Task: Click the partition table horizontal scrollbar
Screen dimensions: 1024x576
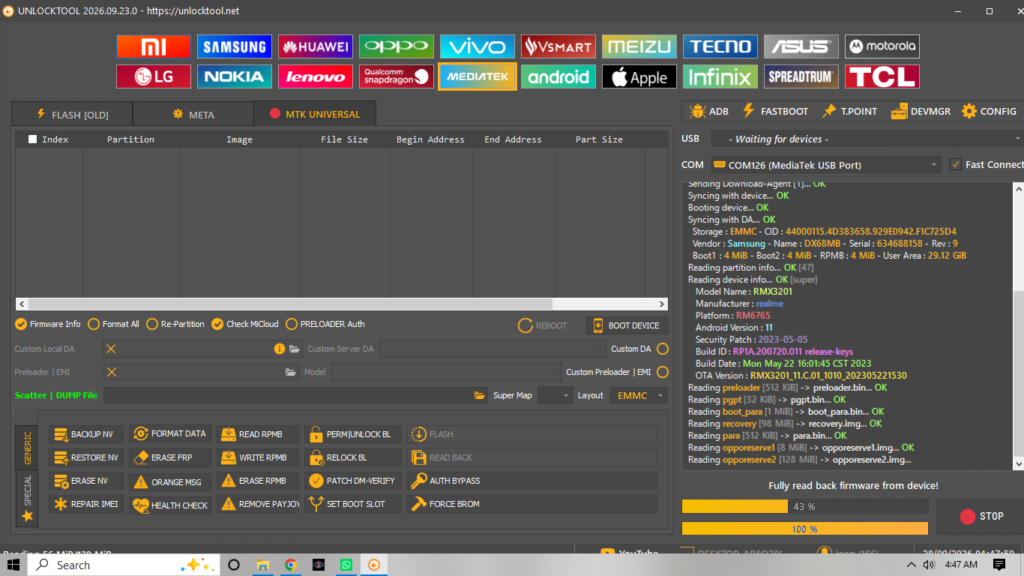Action: (342, 304)
